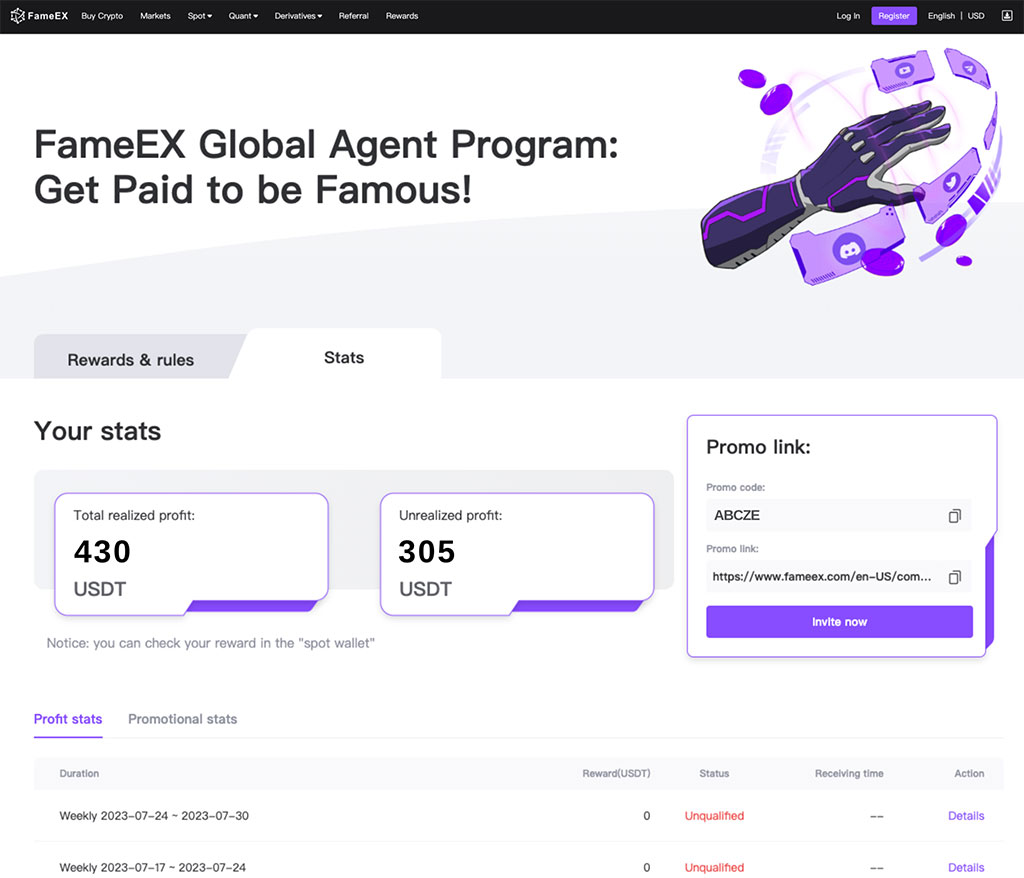Click the promo code field ABCZE
Image resolution: width=1024 pixels, height=878 pixels.
(x=839, y=515)
